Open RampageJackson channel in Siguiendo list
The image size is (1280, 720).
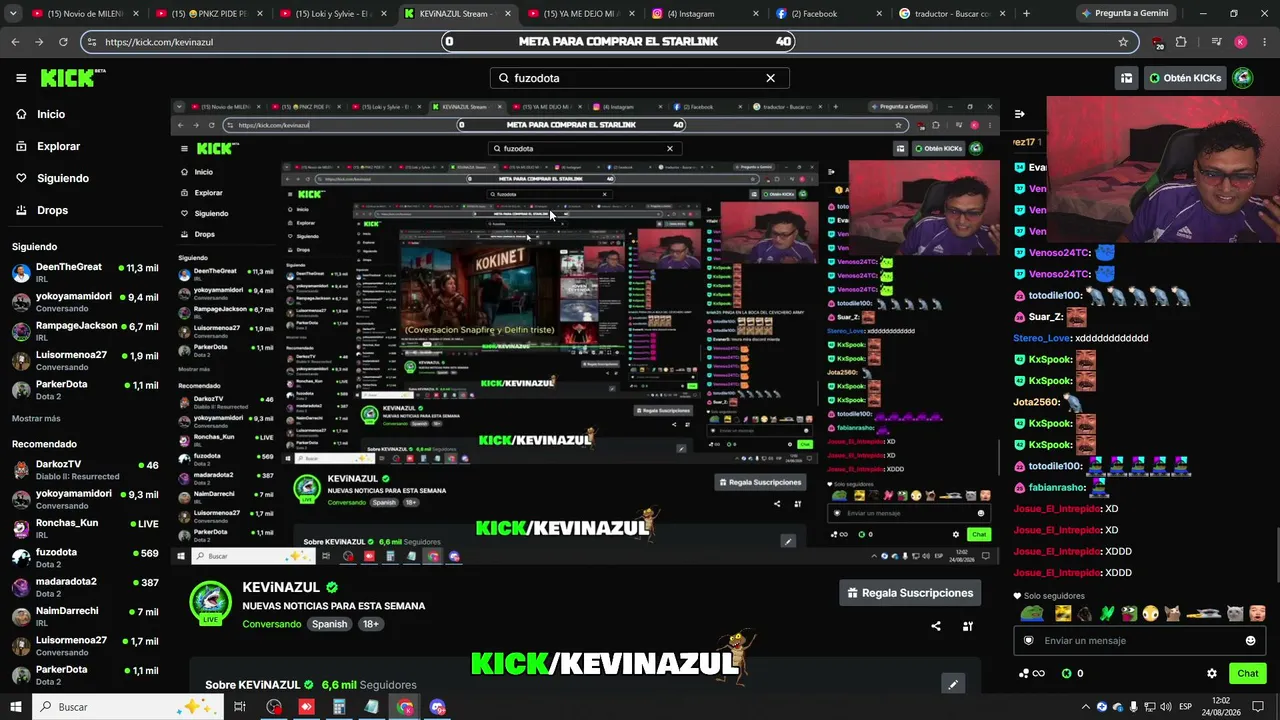click(x=85, y=331)
